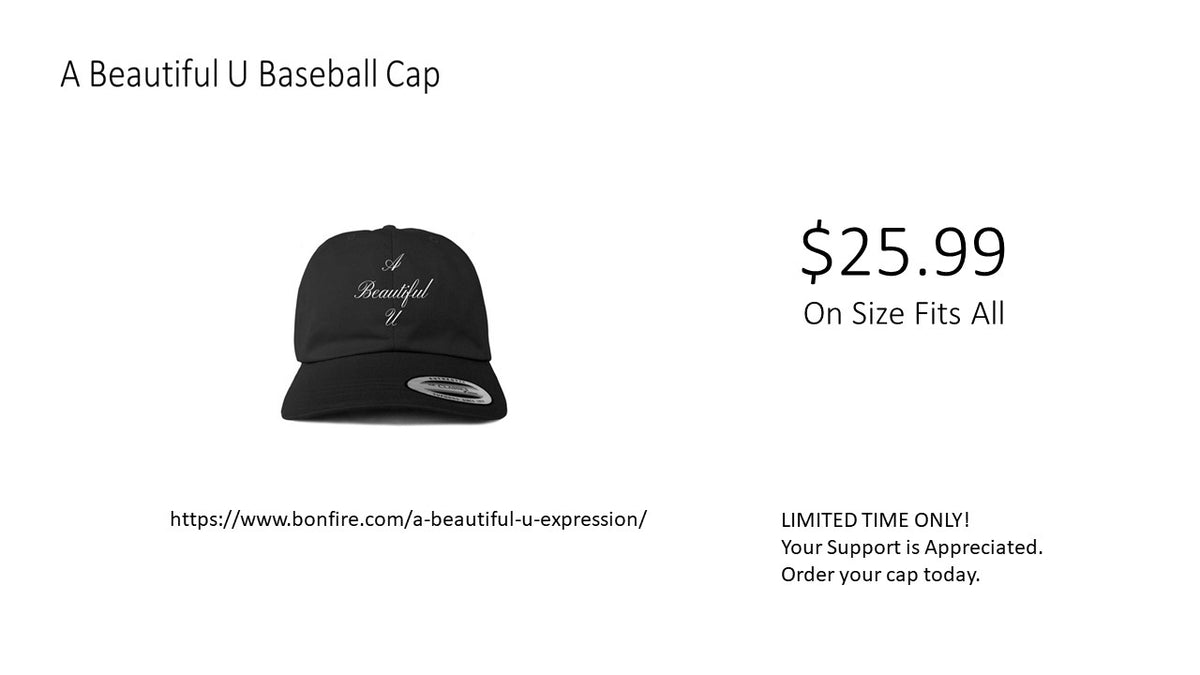Click the word 'Appreciated' in the support line
The image size is (1200, 675).
(x=982, y=549)
